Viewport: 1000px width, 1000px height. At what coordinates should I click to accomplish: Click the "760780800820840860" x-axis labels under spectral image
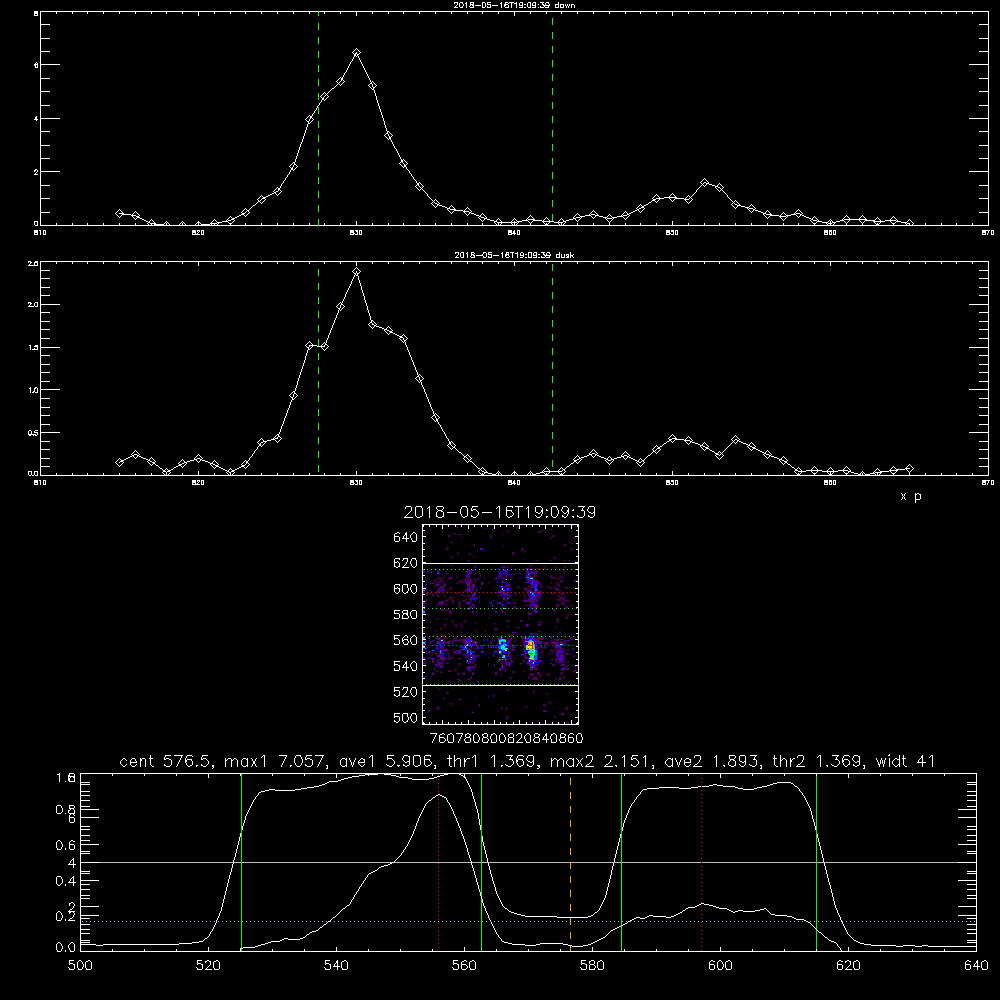tap(506, 738)
